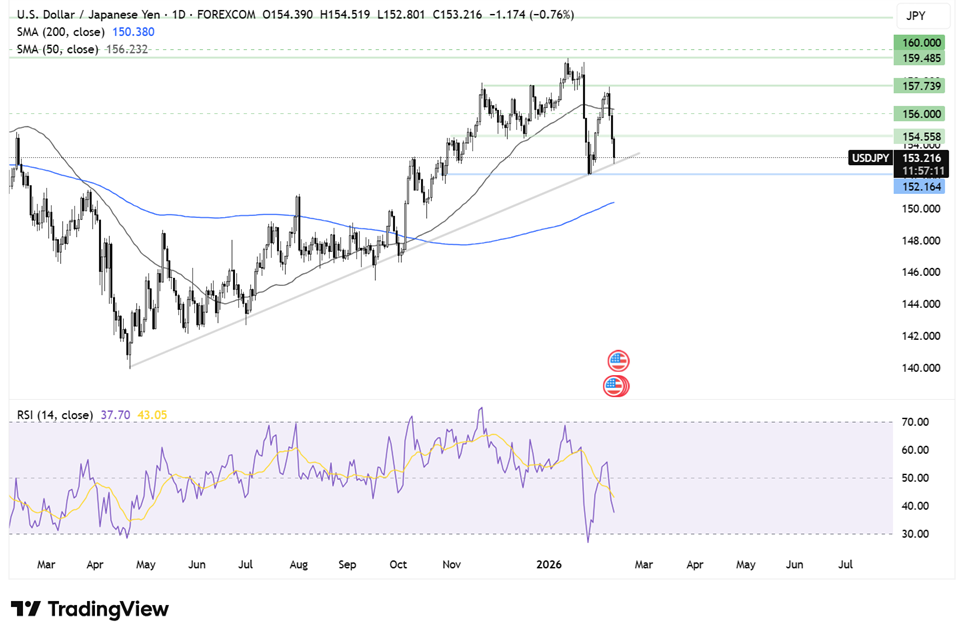The image size is (970, 639).
Task: Click the lower US flag economic event icon
Action: 616,386
